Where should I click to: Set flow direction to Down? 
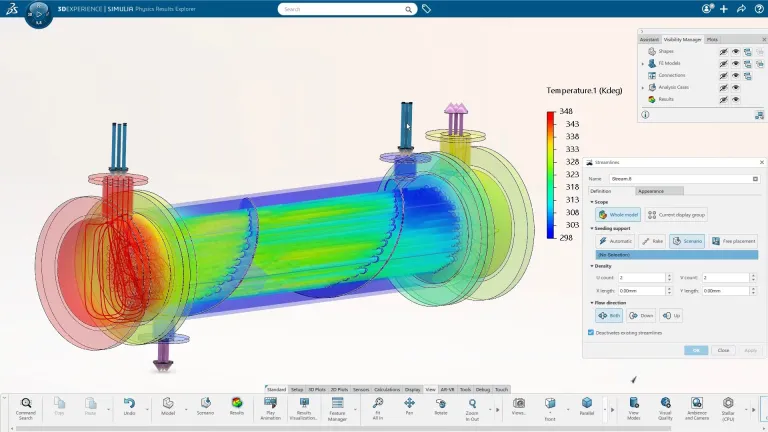pyautogui.click(x=641, y=315)
